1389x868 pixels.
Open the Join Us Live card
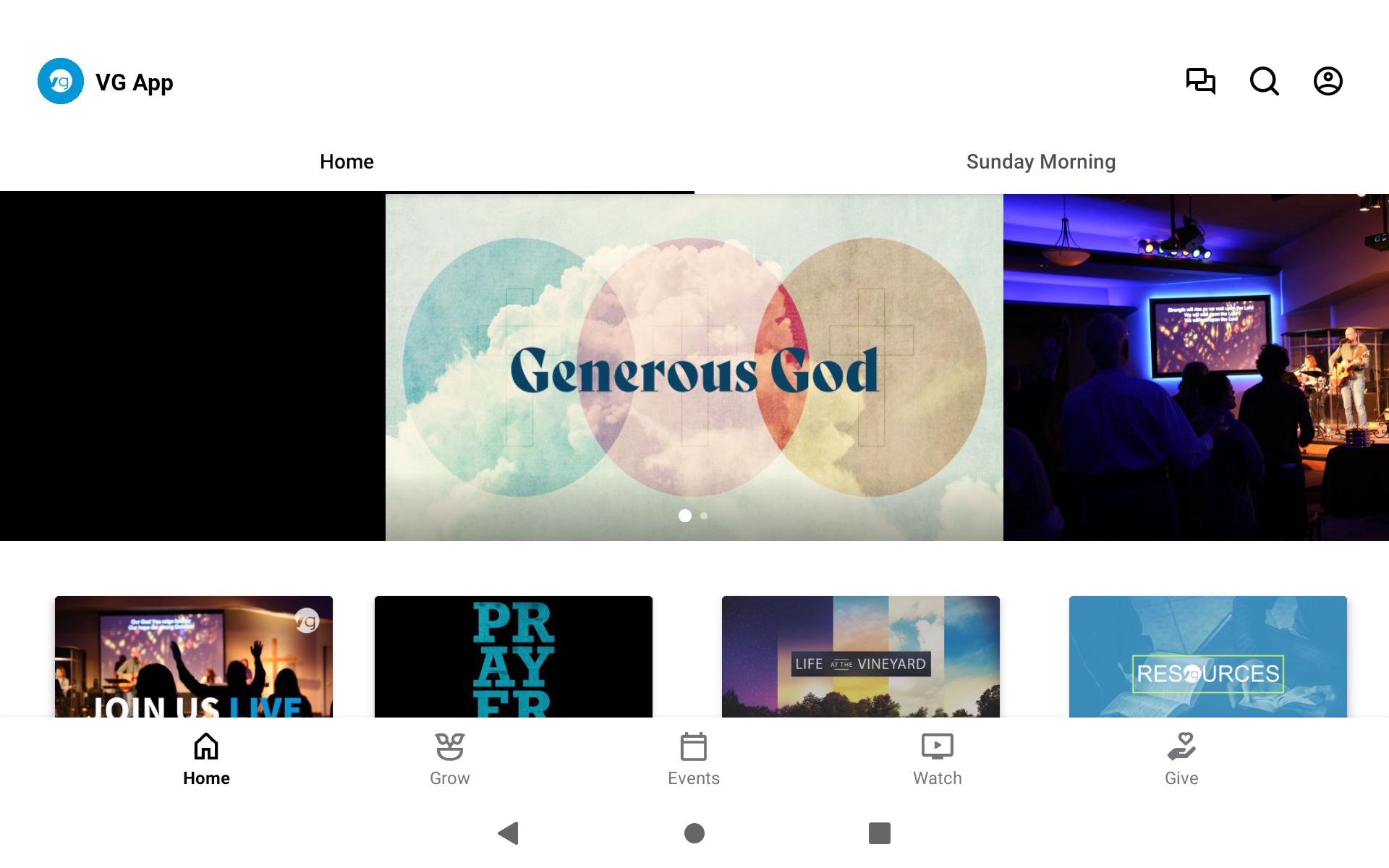point(194,657)
